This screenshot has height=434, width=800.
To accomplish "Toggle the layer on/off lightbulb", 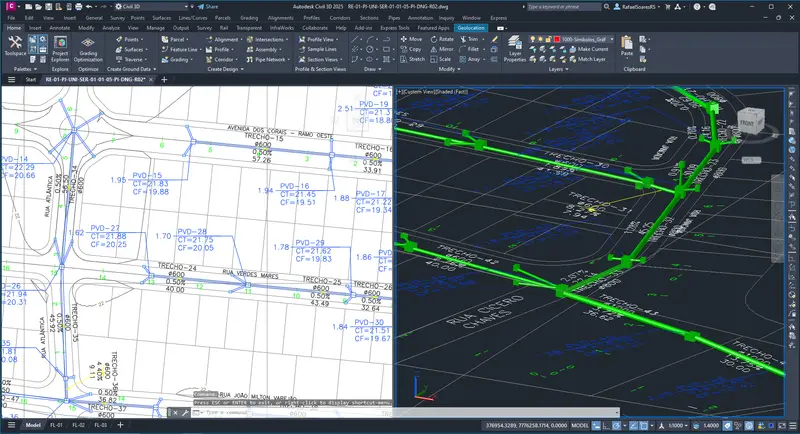I will pyautogui.click(x=533, y=39).
